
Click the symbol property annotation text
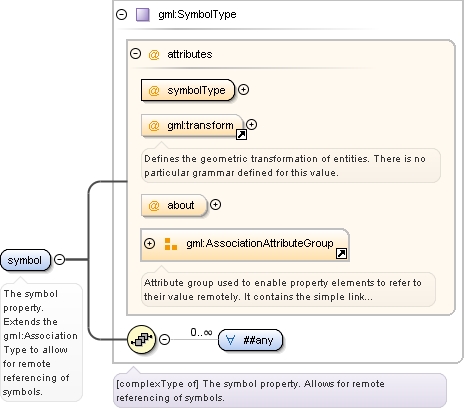(40, 342)
